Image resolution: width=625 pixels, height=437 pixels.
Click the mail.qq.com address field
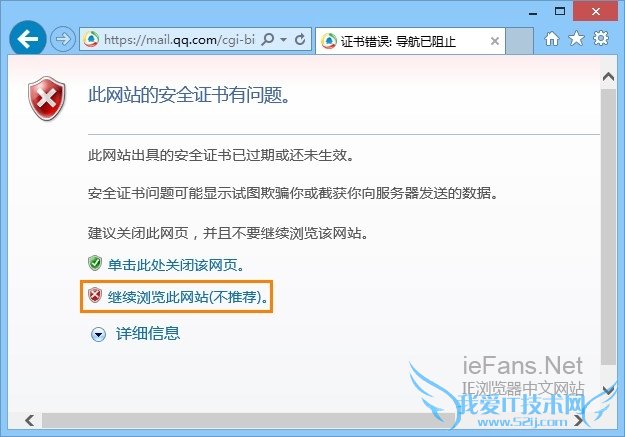179,39
